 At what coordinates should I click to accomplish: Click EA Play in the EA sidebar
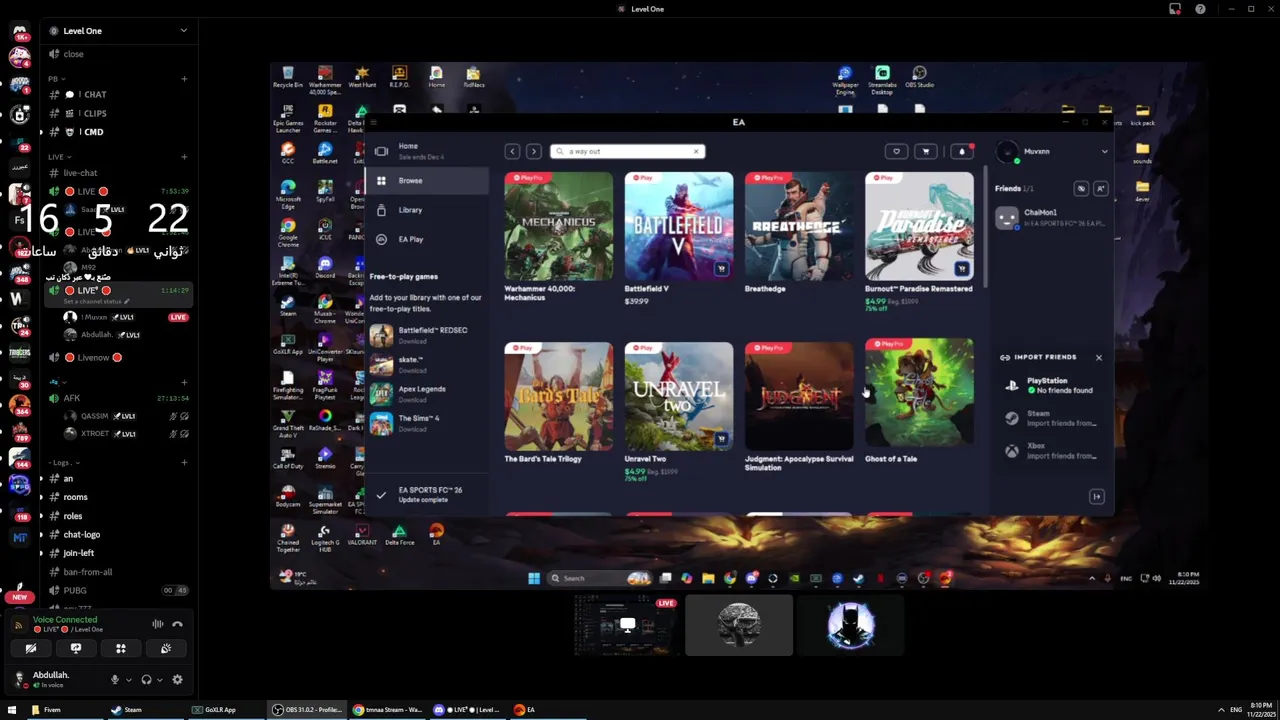click(427, 239)
